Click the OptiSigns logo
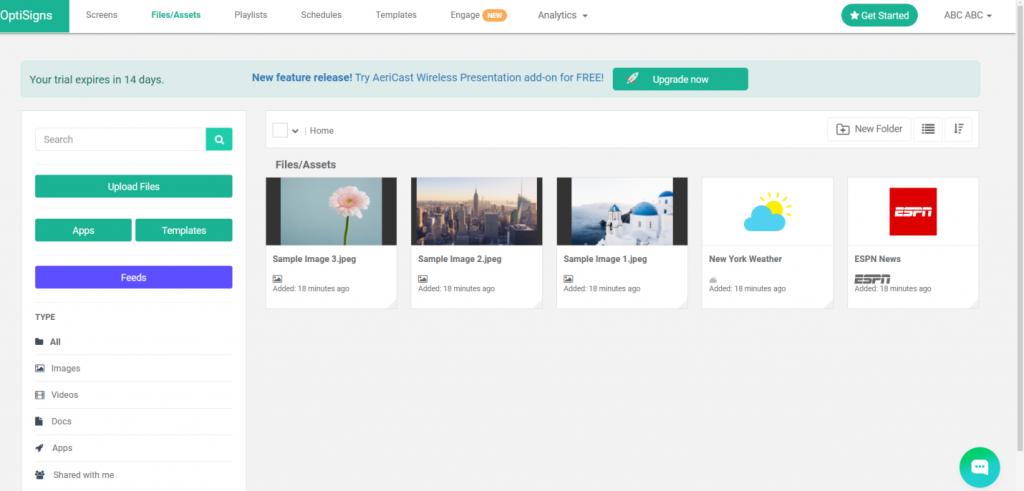 [x=34, y=15]
